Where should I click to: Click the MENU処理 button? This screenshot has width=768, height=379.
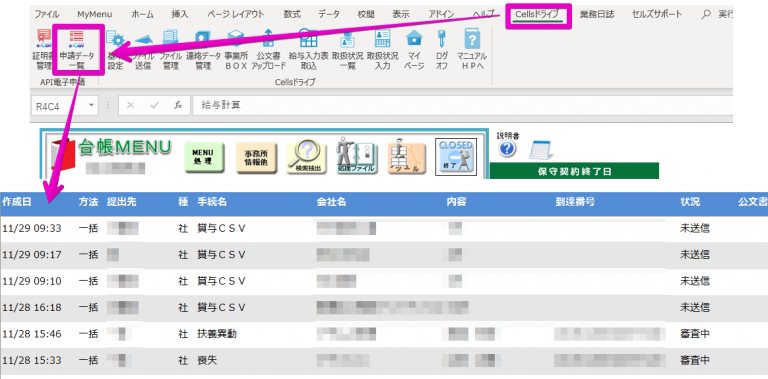[204, 158]
